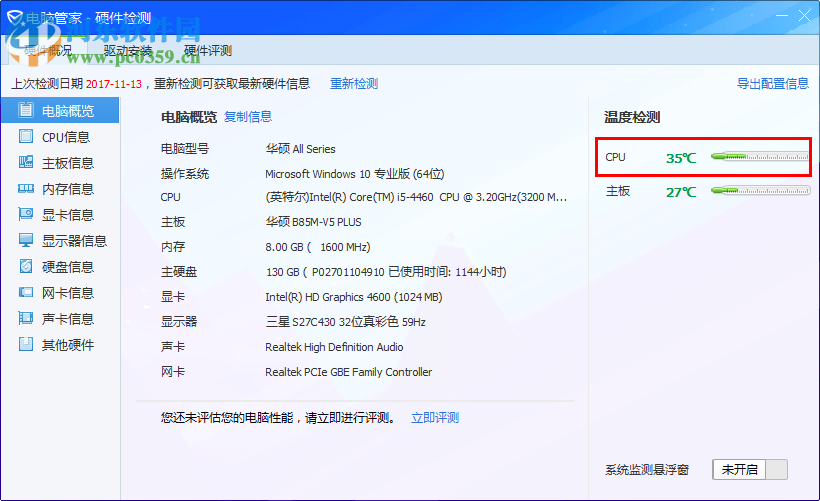Switch to the 硬件评测 tab

208,51
